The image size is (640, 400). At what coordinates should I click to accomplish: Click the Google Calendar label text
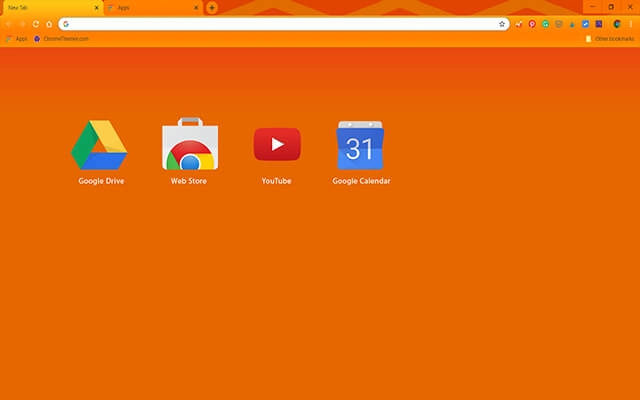(361, 181)
